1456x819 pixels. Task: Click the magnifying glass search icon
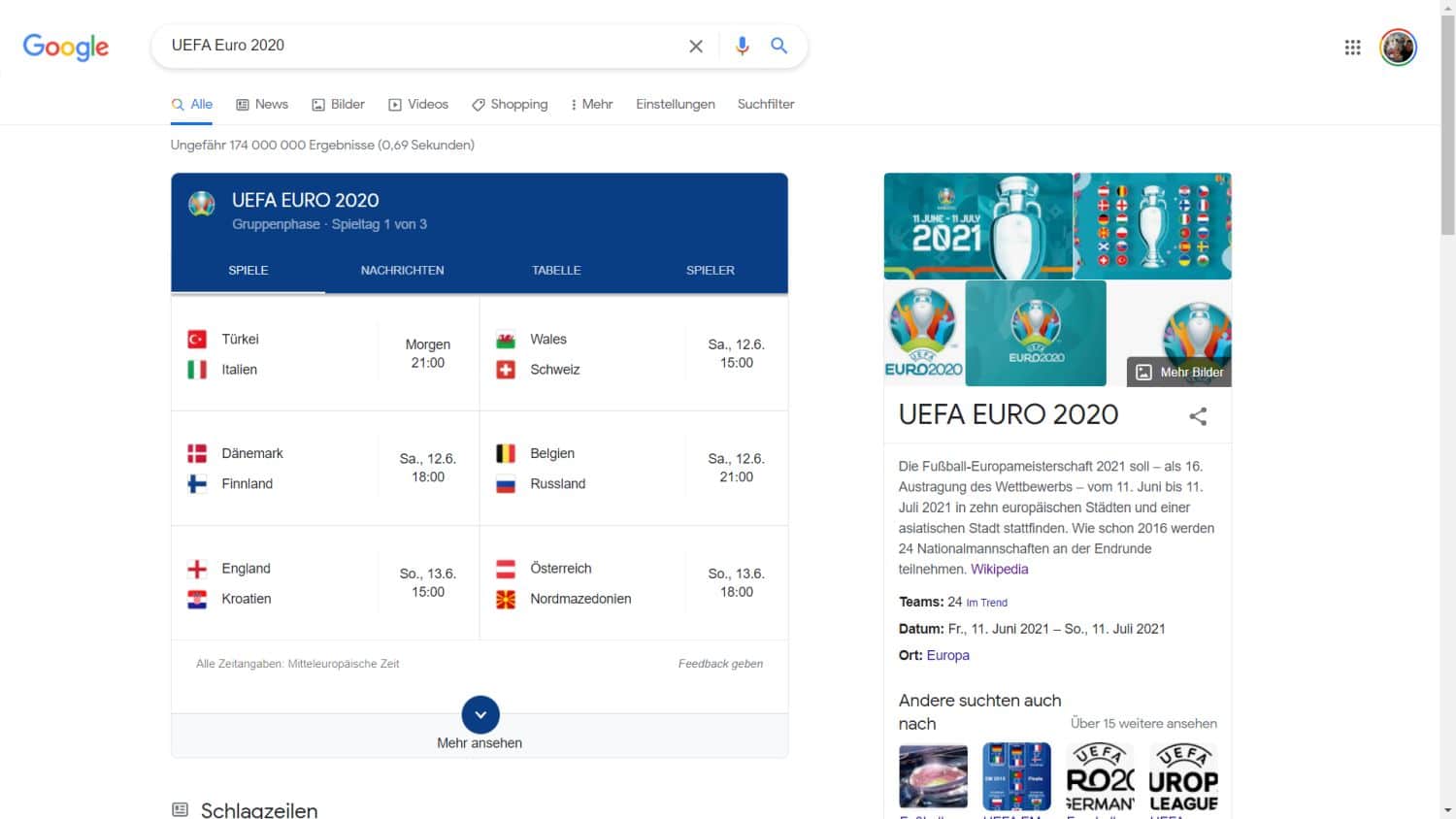pyautogui.click(x=778, y=46)
